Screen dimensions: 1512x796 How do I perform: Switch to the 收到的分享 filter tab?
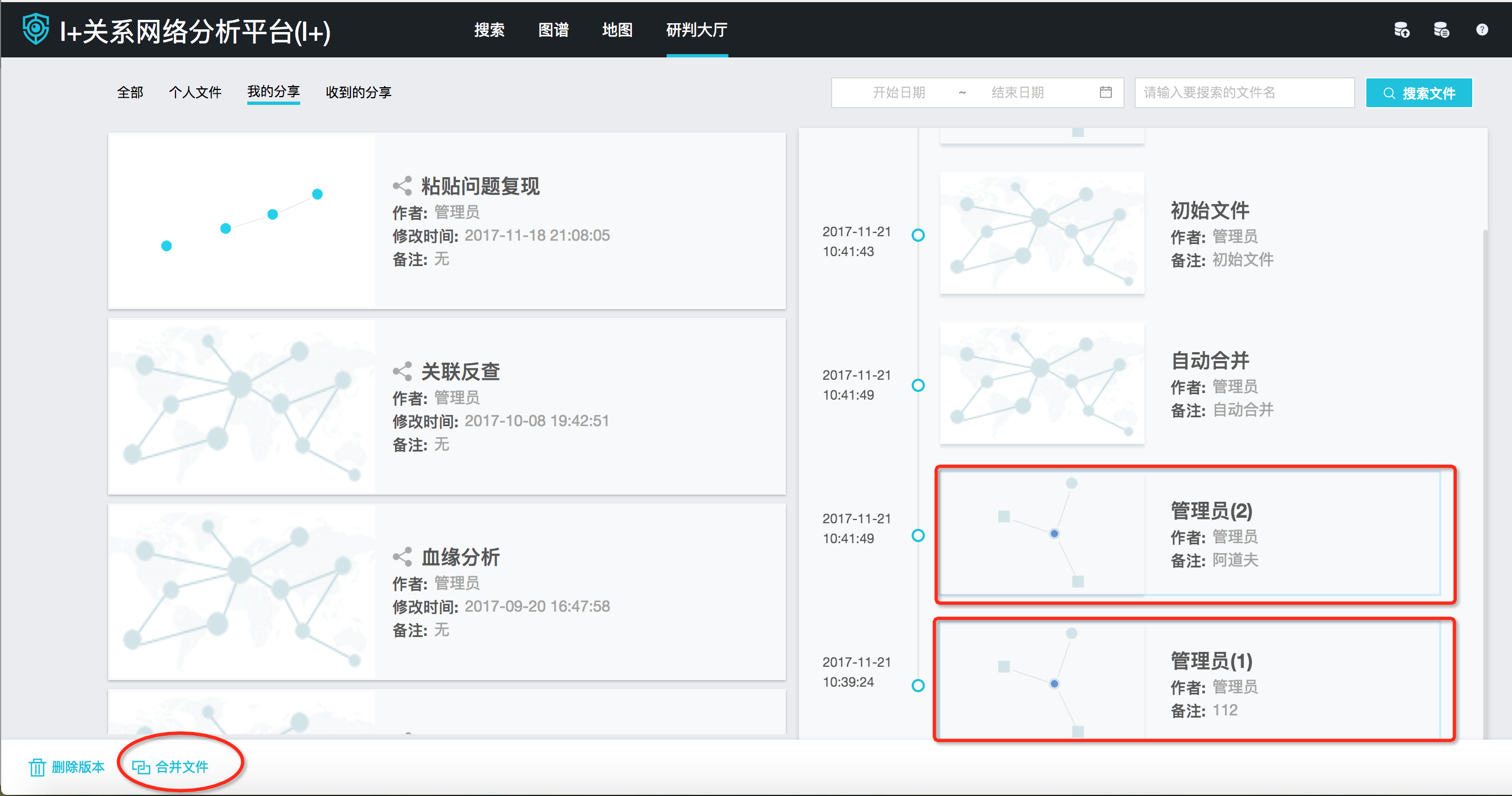(x=358, y=92)
